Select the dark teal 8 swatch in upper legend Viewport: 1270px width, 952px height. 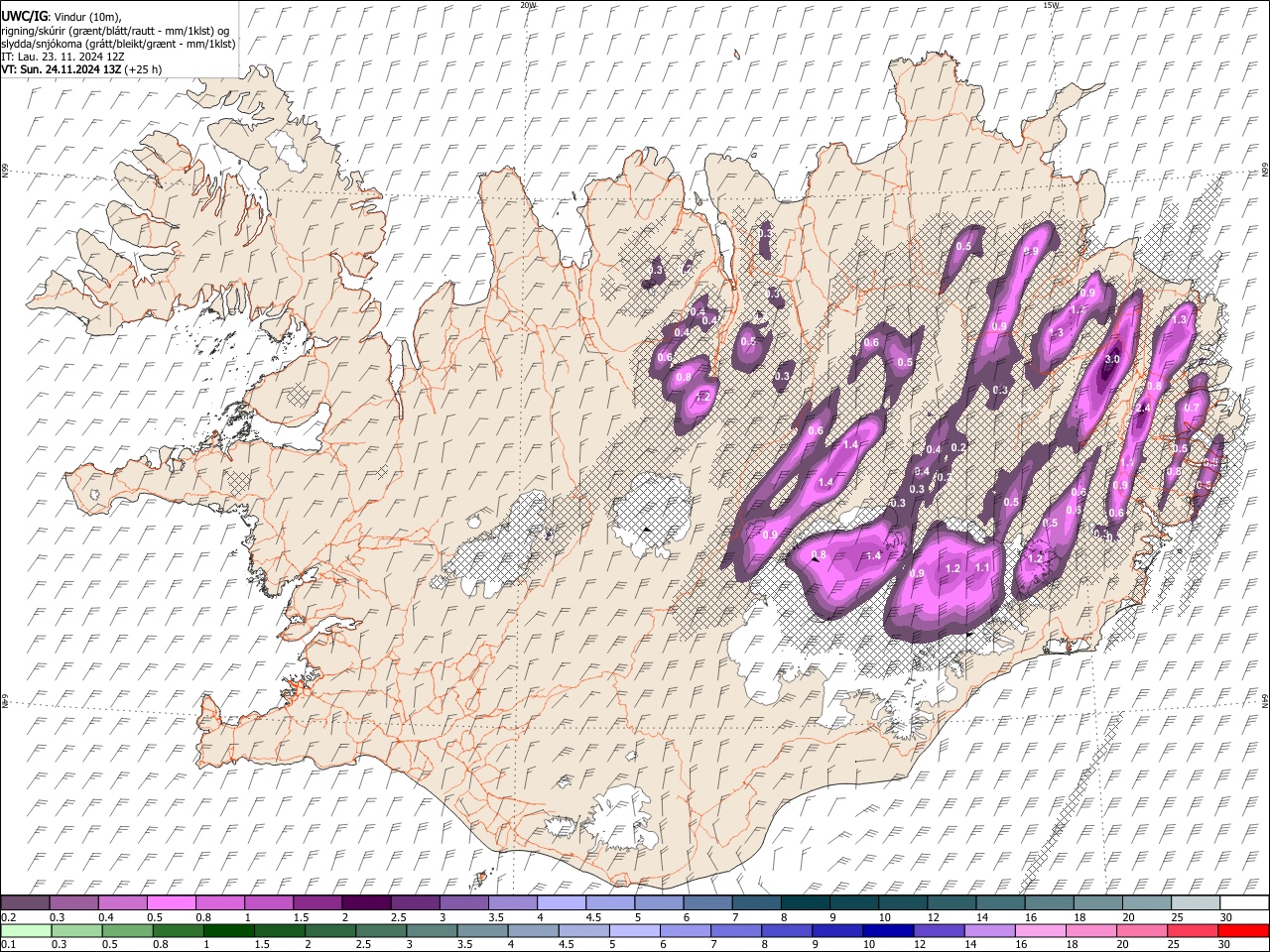pyautogui.click(x=805, y=902)
